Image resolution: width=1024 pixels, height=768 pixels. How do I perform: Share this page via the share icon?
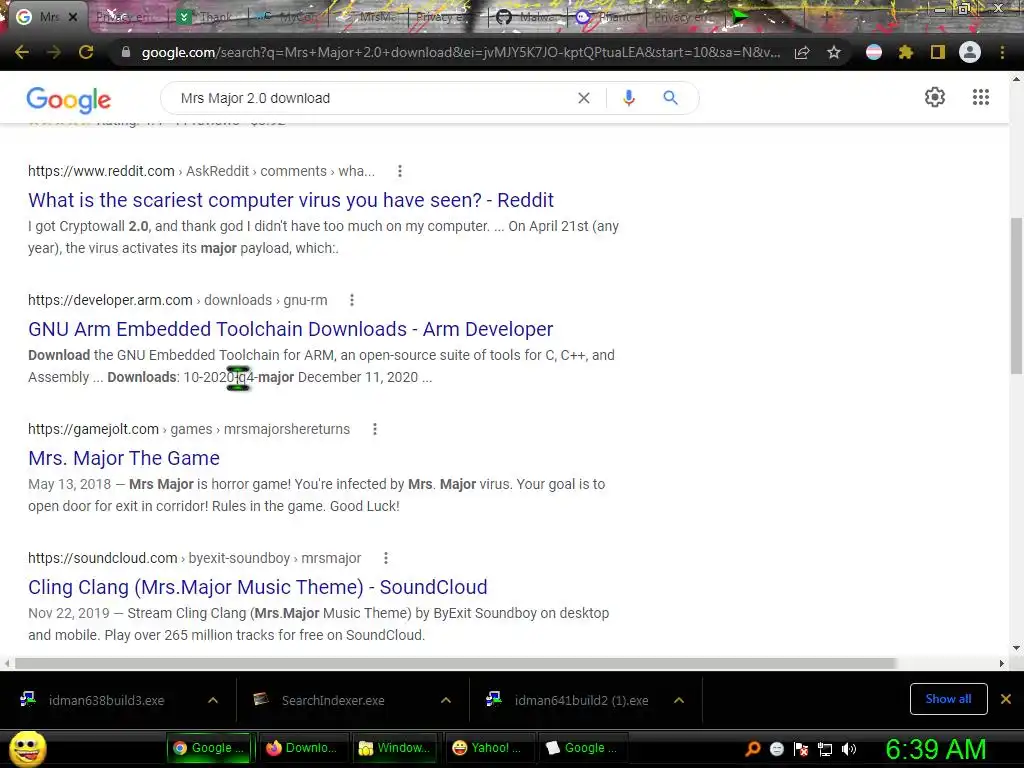click(802, 52)
